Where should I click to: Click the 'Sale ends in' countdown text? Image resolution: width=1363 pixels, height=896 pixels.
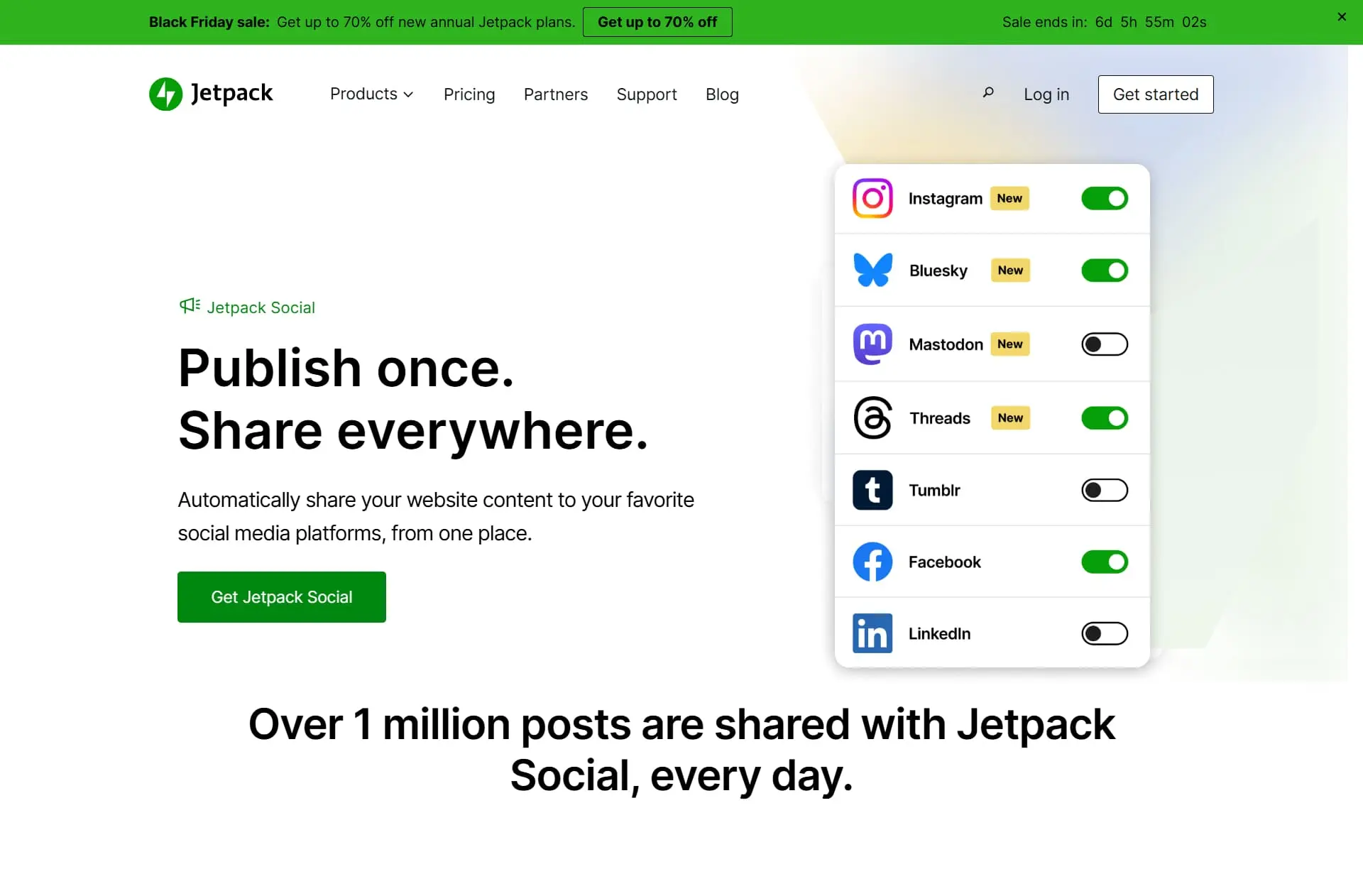(x=1105, y=22)
